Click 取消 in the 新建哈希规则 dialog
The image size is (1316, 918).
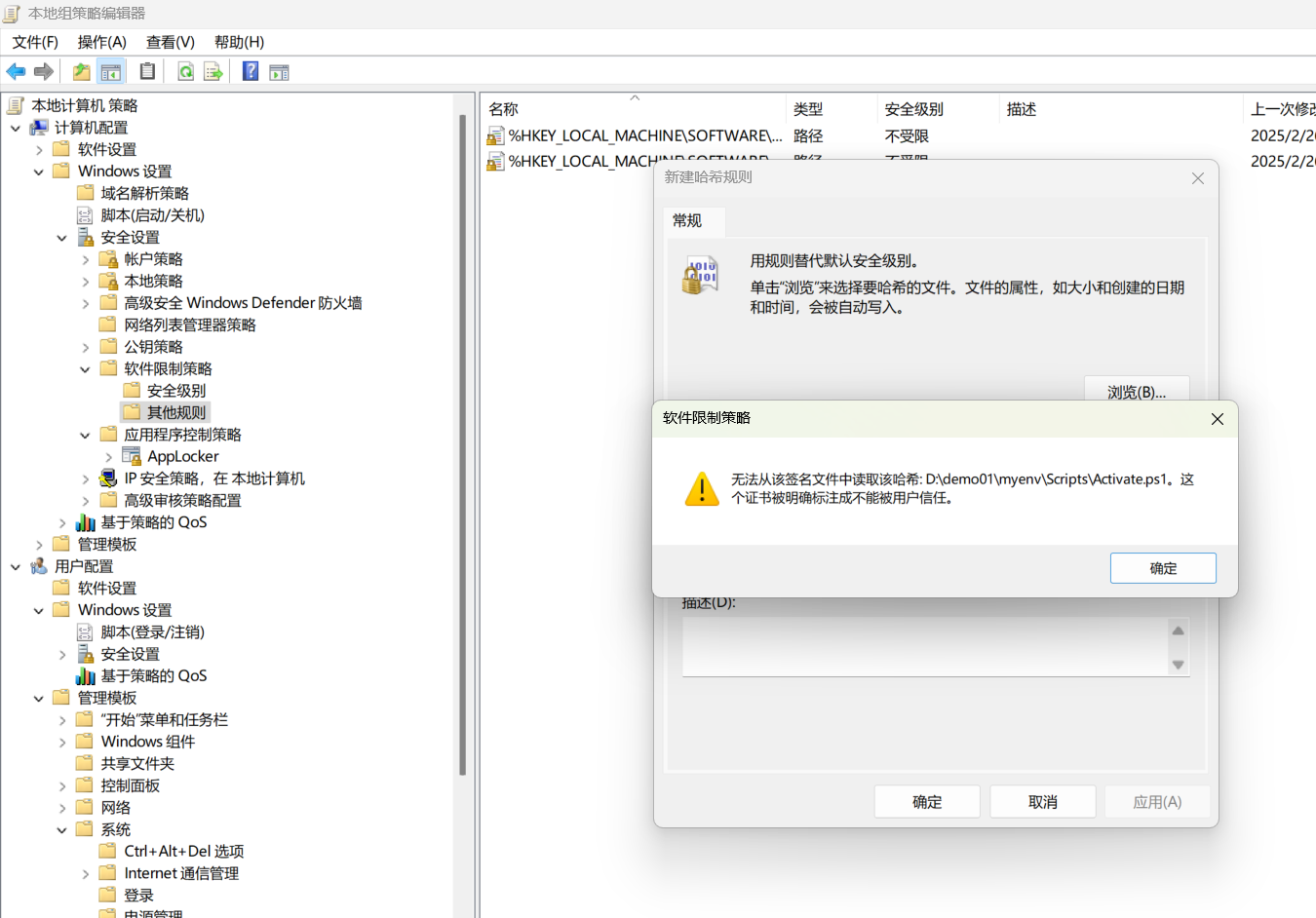[x=1043, y=802]
